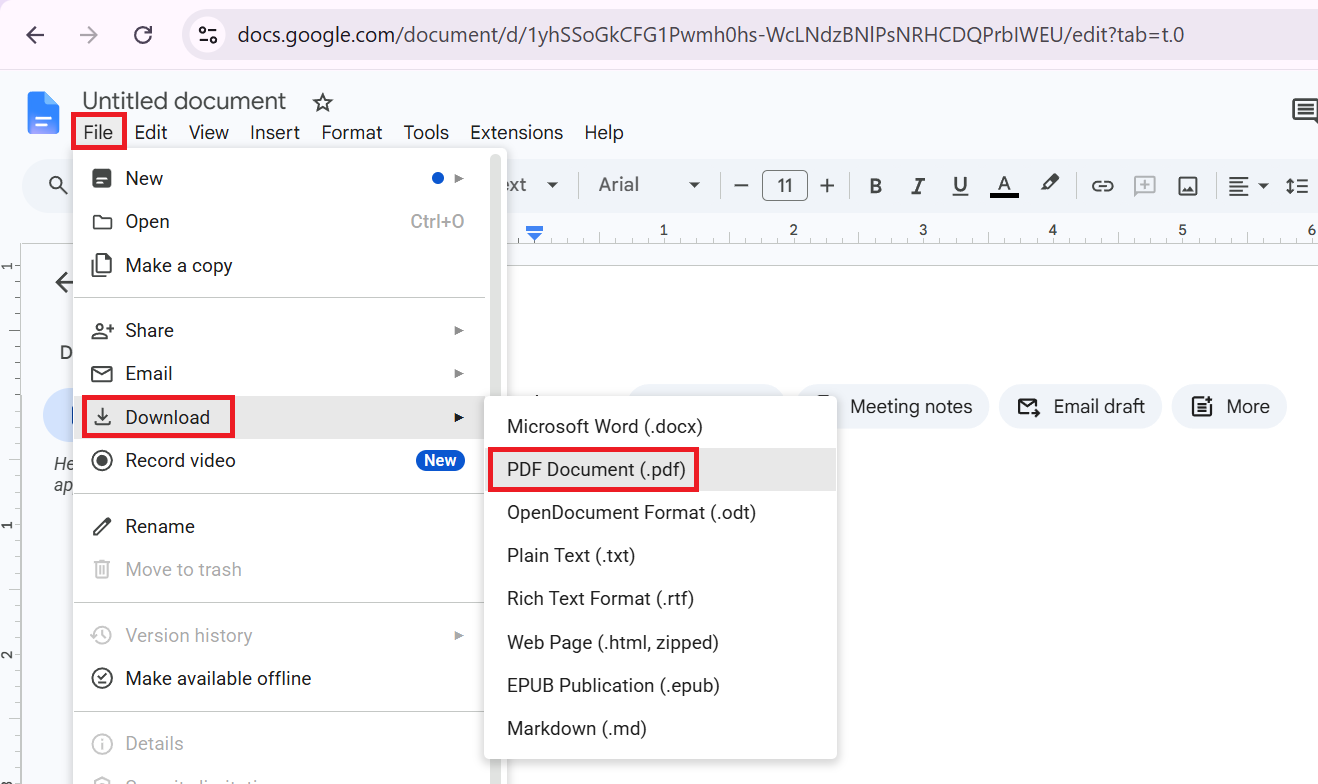Select Make available offline
Image resolution: width=1318 pixels, height=784 pixels.
coord(278,678)
